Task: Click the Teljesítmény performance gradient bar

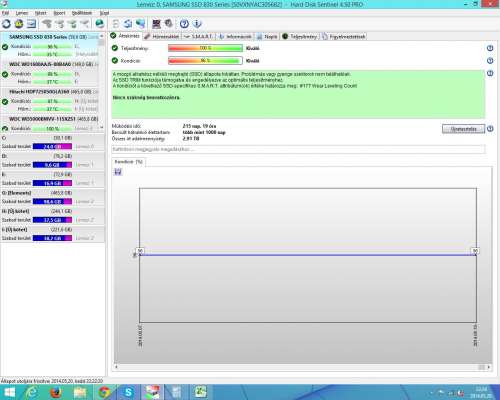Action: (205, 48)
